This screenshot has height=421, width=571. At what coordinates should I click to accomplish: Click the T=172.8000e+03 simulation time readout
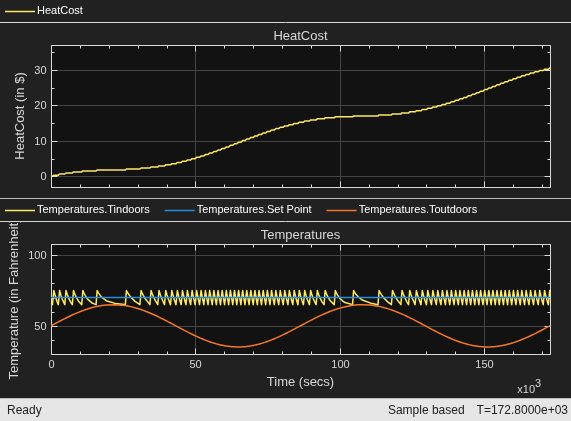point(522,410)
